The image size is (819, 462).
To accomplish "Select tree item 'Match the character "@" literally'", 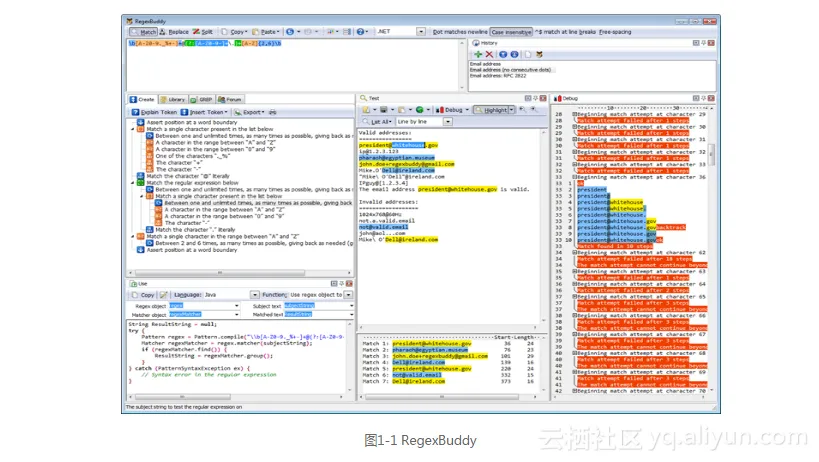I will (188, 176).
